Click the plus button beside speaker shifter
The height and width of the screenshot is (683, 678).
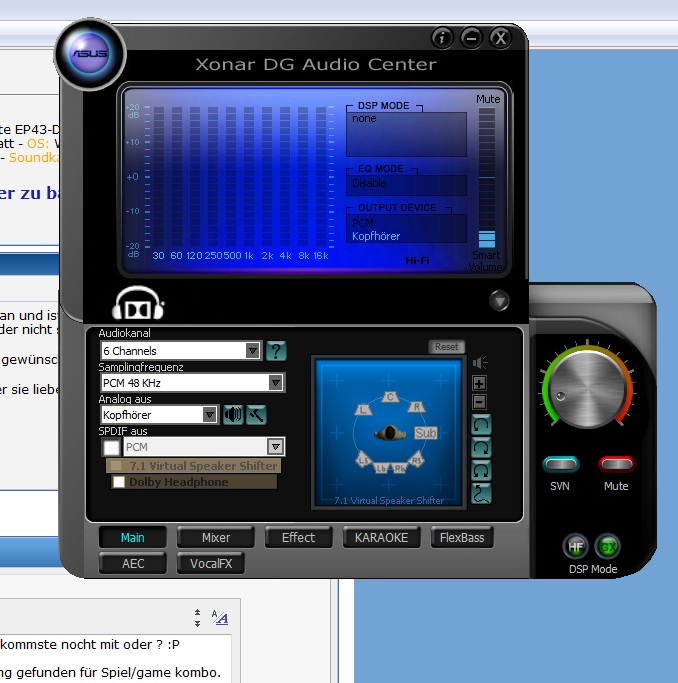[x=479, y=383]
